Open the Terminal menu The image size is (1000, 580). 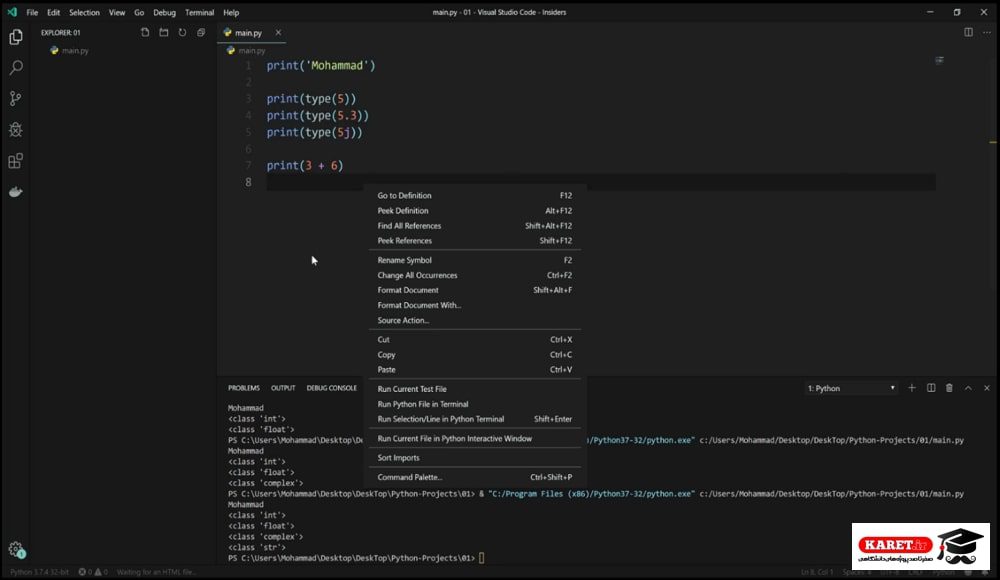[x=200, y=12]
